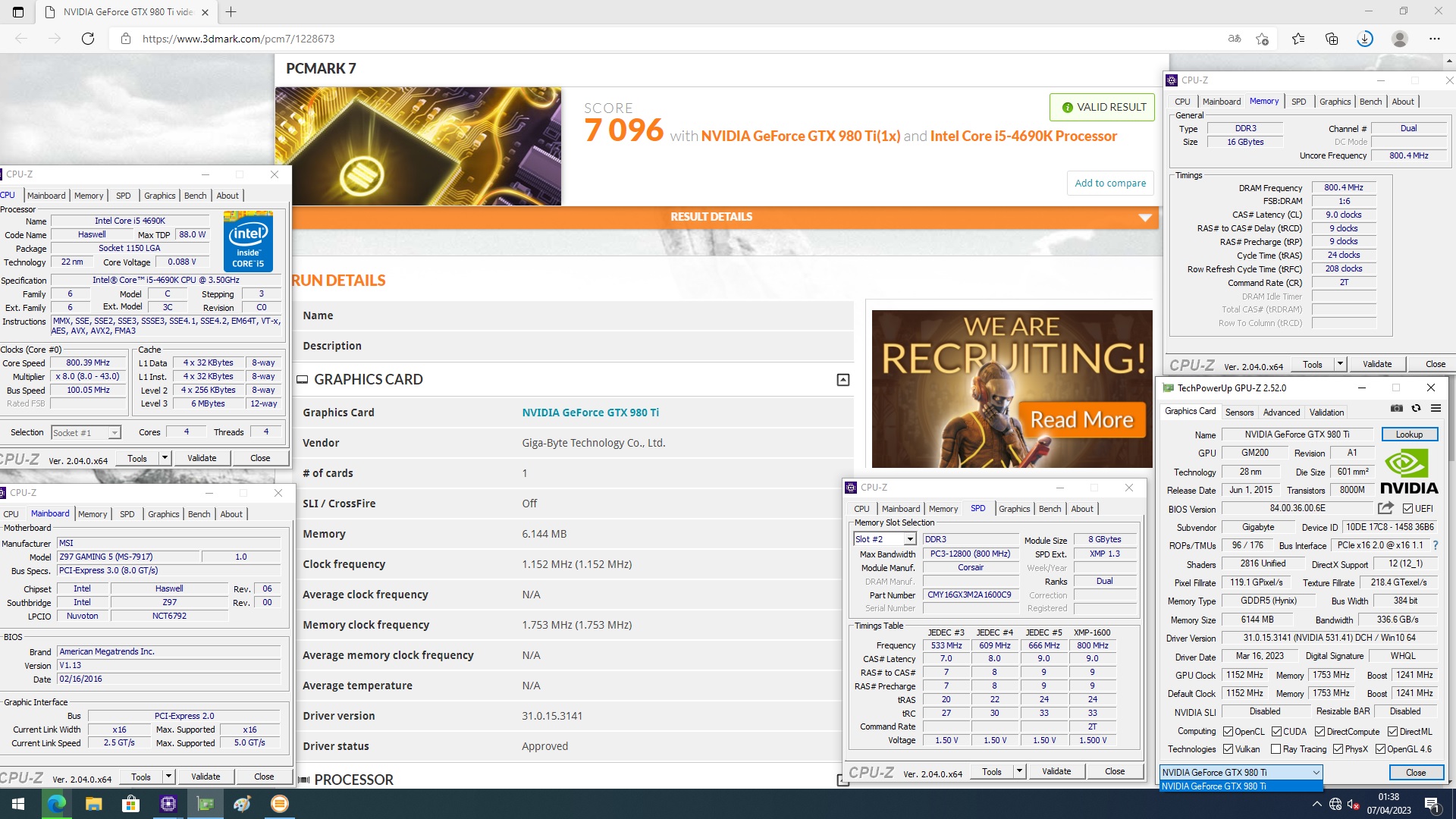The height and width of the screenshot is (819, 1456).
Task: Switch to Advanced tab in GPU-Z
Action: 1282,413
